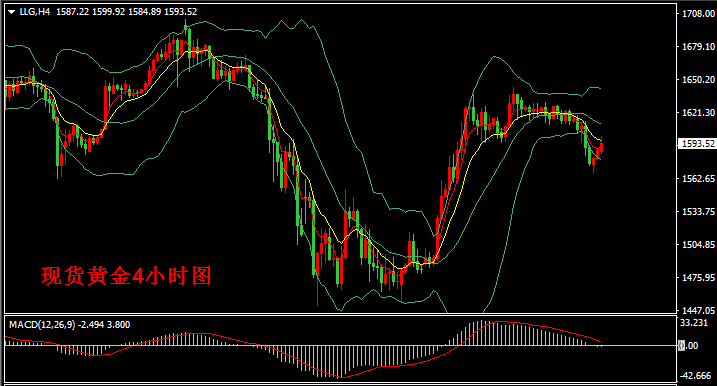Select the MACD(12,26,9) indicator label

42,325
